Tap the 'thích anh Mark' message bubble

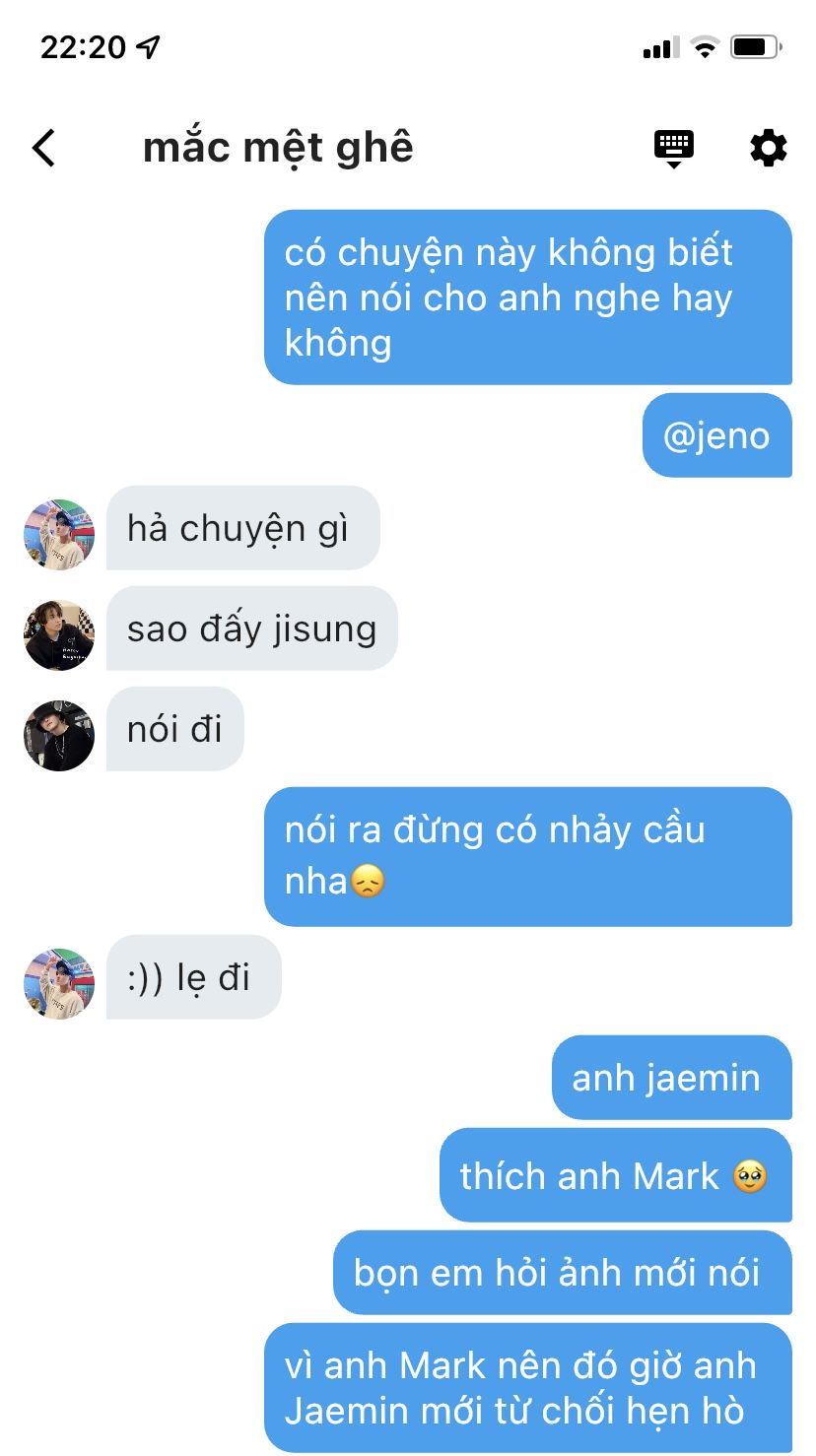(616, 1175)
